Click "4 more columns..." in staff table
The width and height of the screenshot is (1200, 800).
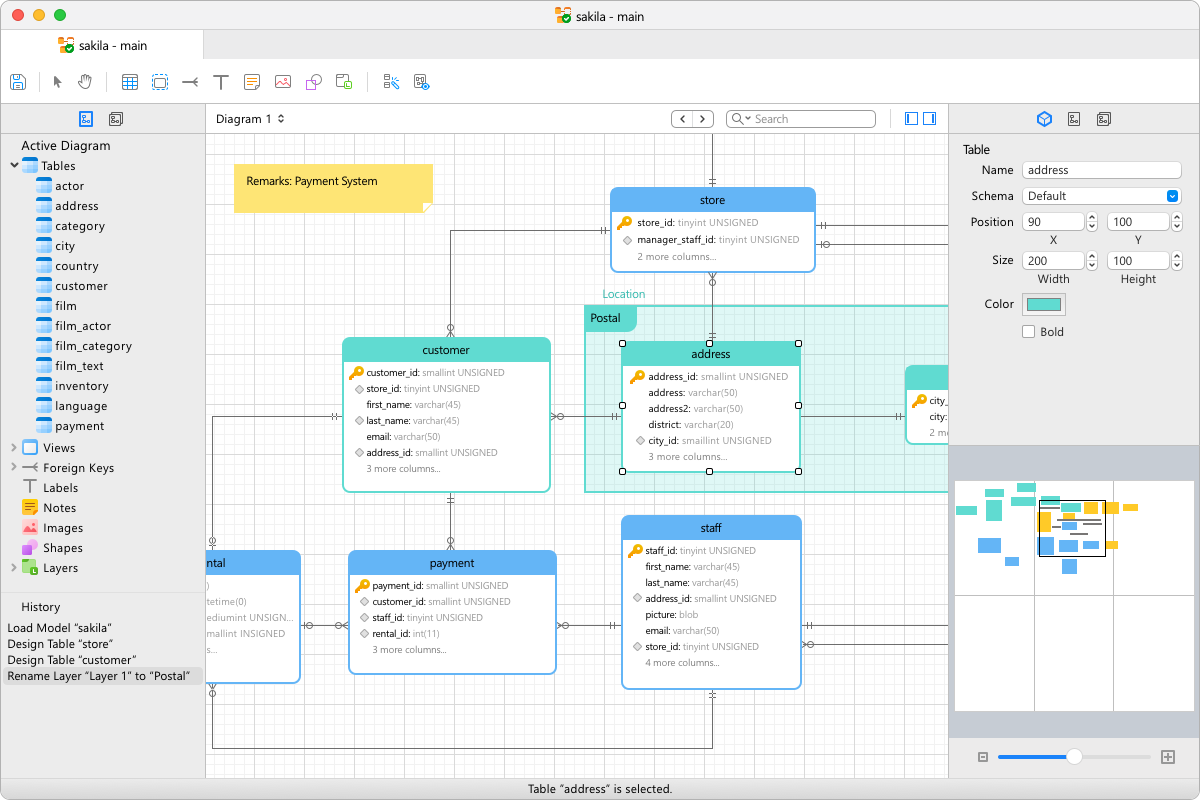click(682, 662)
